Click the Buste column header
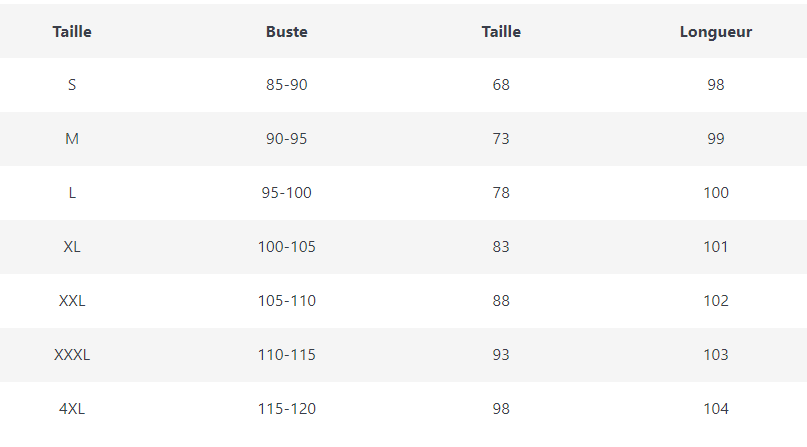This screenshot has width=807, height=447. (287, 32)
